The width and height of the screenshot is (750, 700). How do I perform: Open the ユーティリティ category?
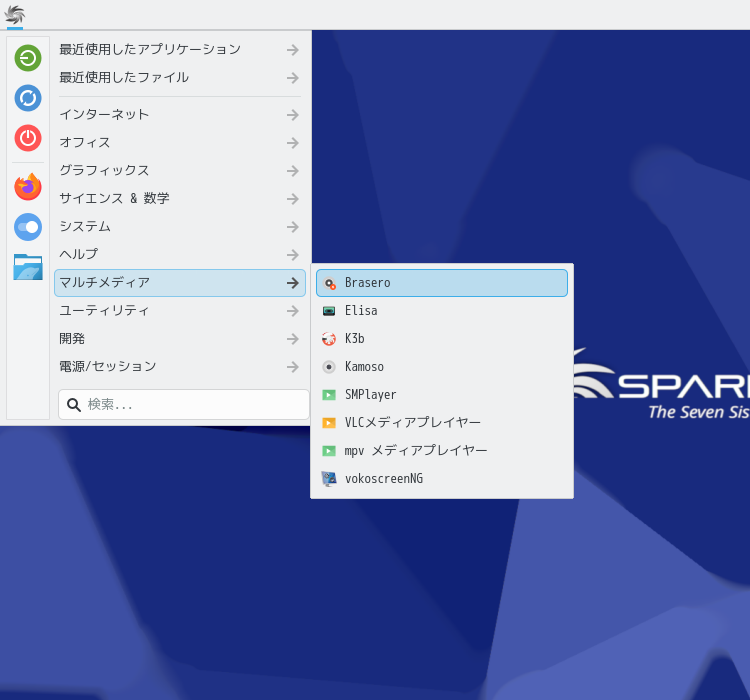tap(180, 311)
